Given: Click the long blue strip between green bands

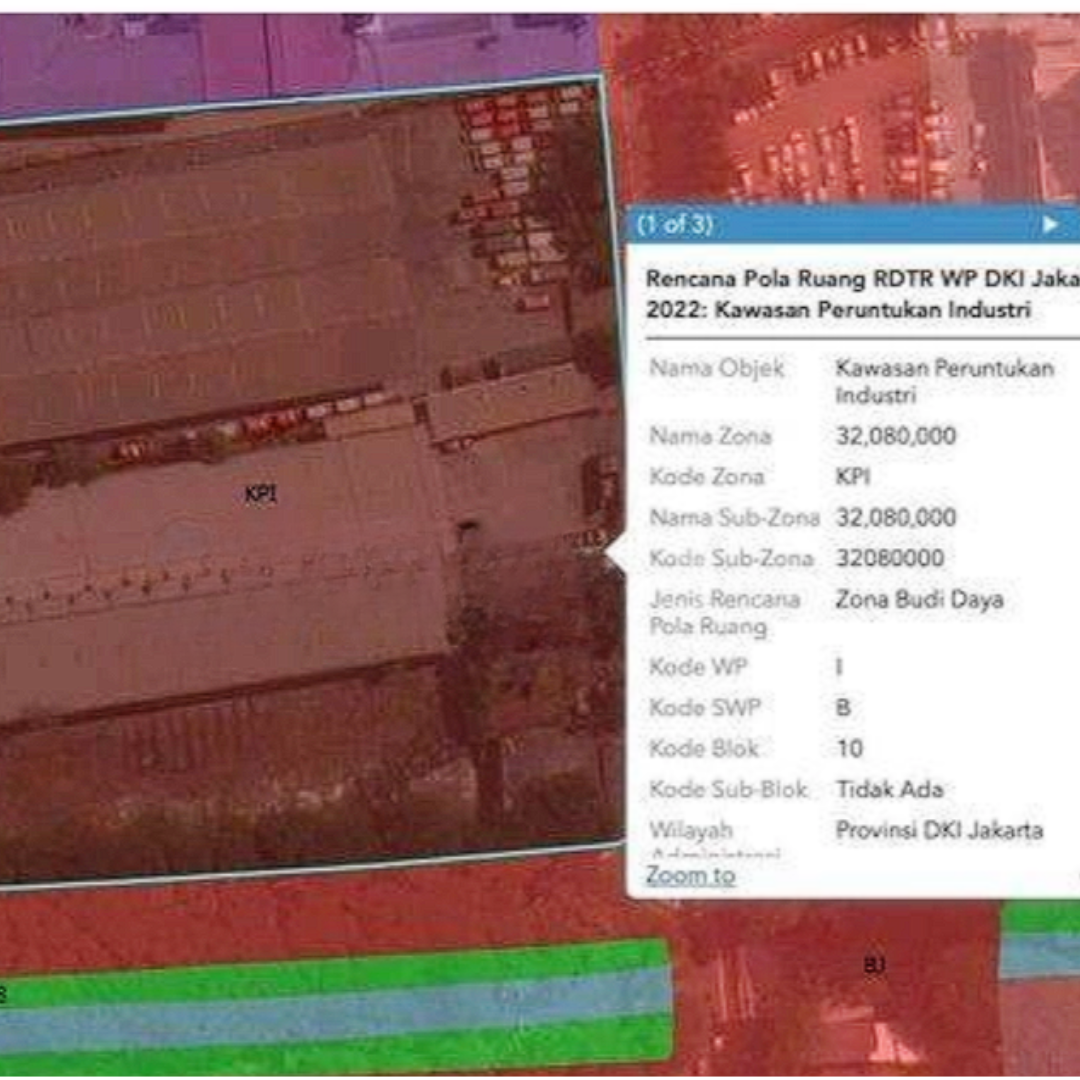Looking at the screenshot, I should (x=338, y=1009).
